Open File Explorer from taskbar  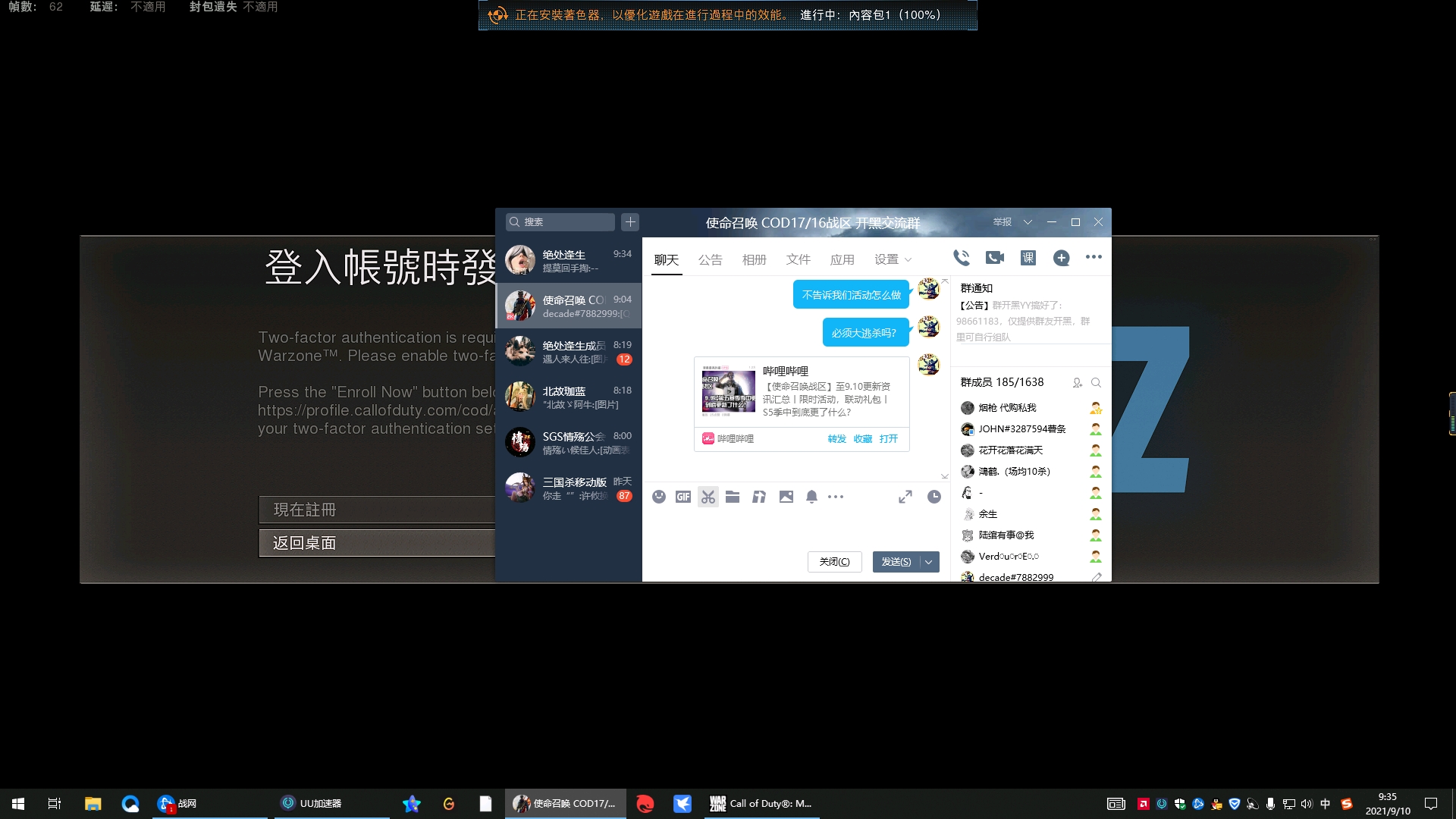93,804
